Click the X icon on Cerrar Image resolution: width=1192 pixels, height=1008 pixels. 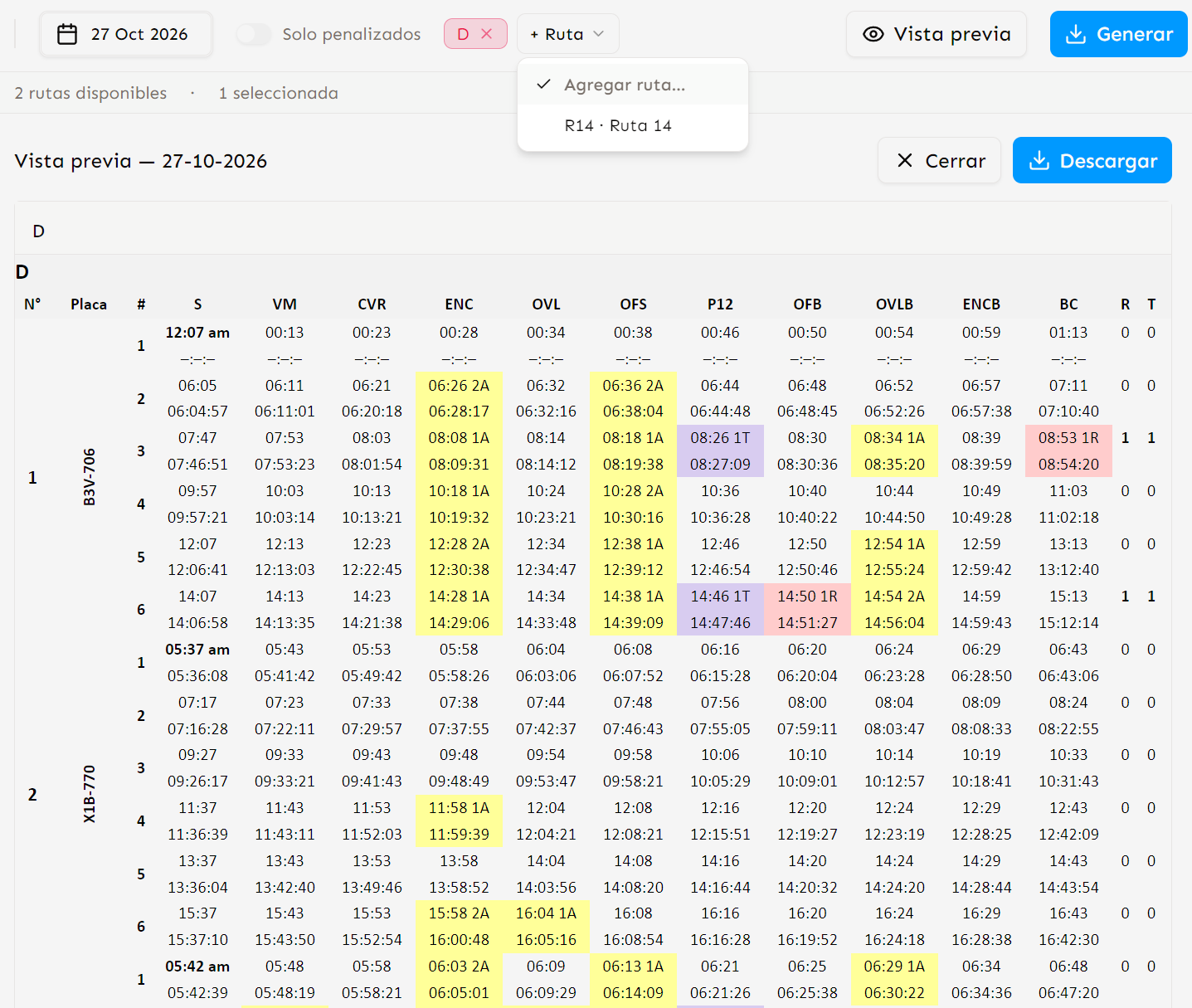click(x=905, y=160)
